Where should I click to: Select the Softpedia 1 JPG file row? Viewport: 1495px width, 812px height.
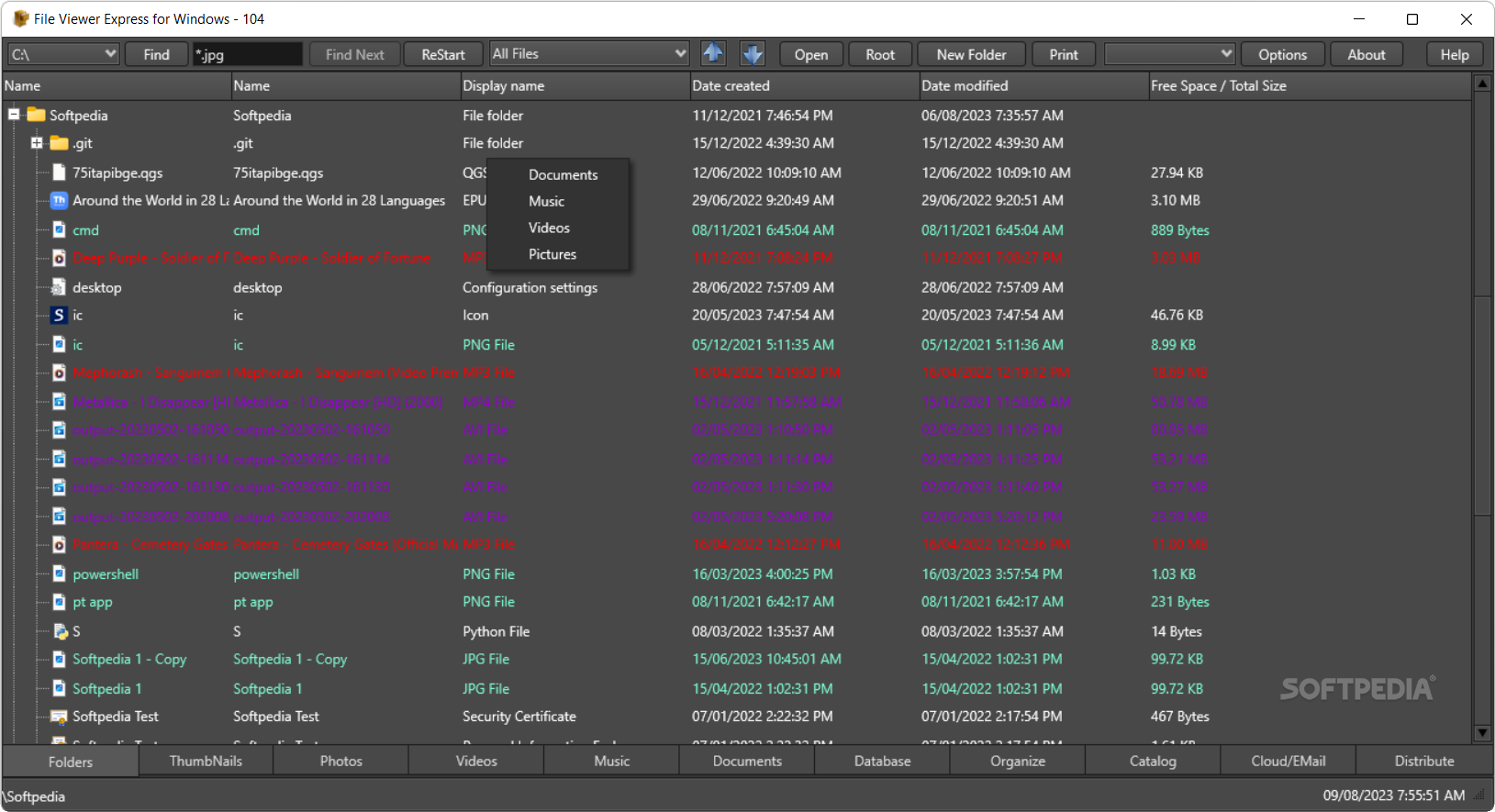[737, 688]
